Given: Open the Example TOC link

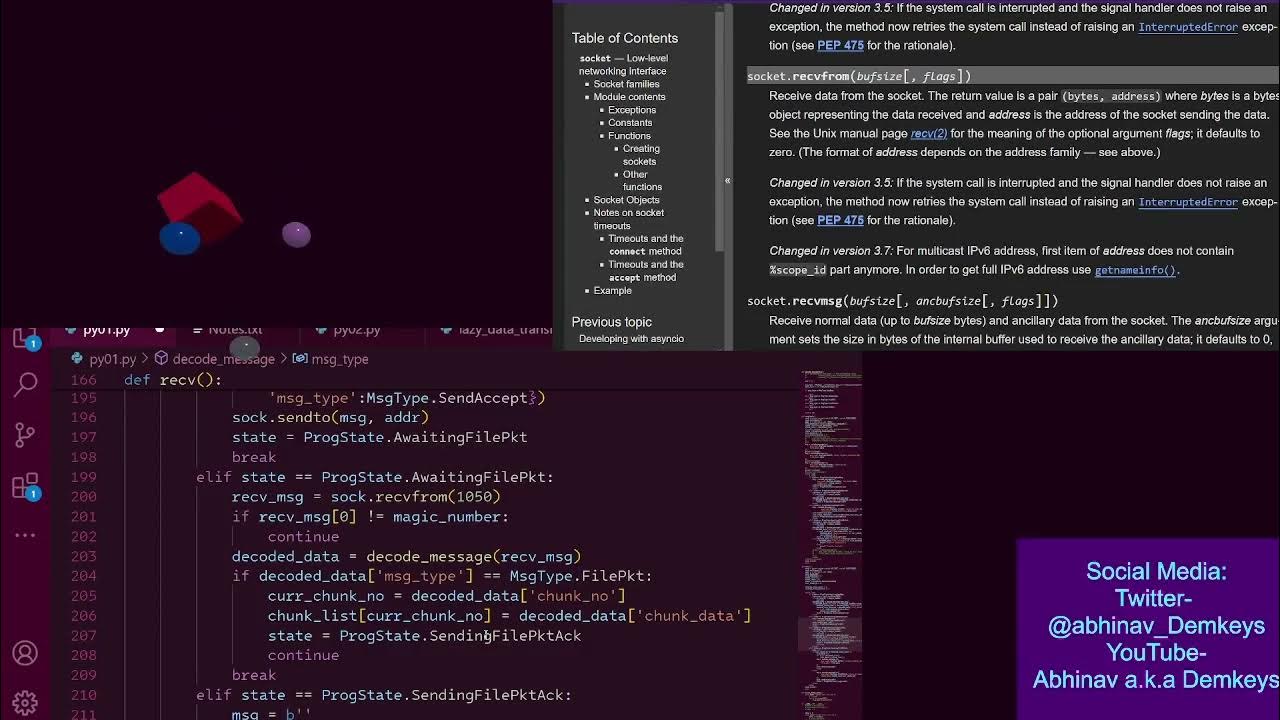Looking at the screenshot, I should click(x=612, y=291).
